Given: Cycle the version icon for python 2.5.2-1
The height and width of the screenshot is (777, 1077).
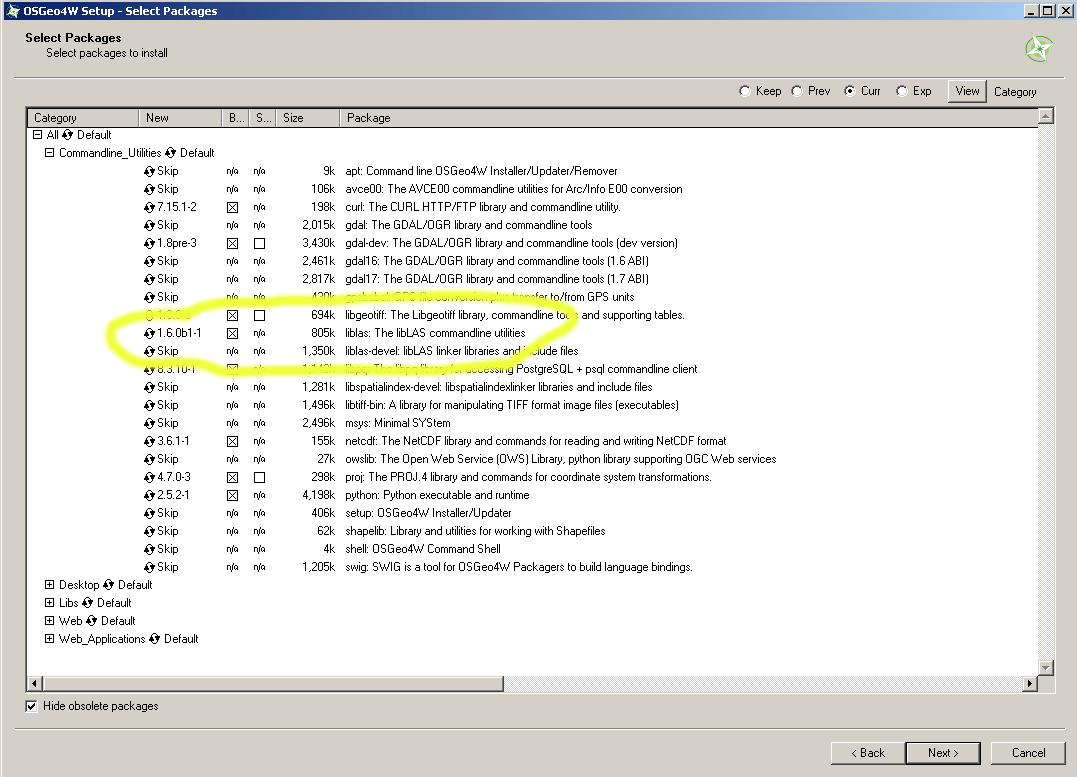Looking at the screenshot, I should 149,495.
